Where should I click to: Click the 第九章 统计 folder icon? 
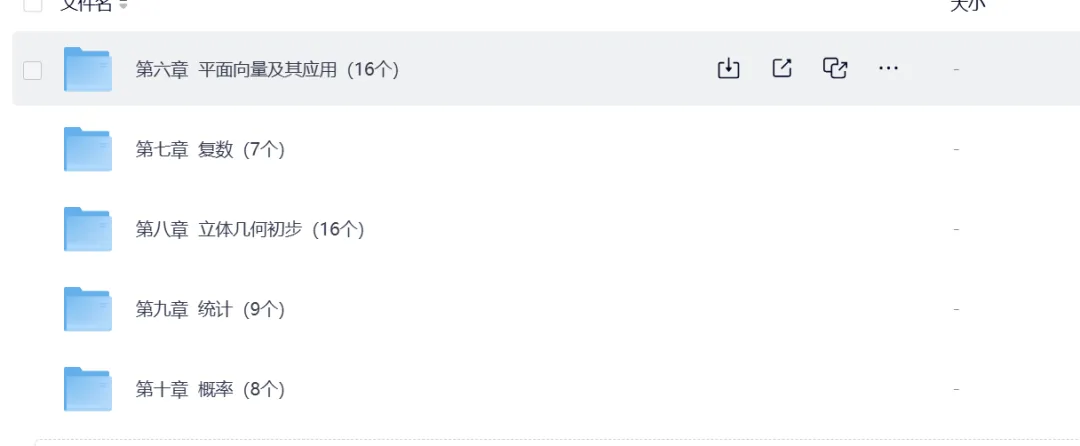click(x=88, y=309)
